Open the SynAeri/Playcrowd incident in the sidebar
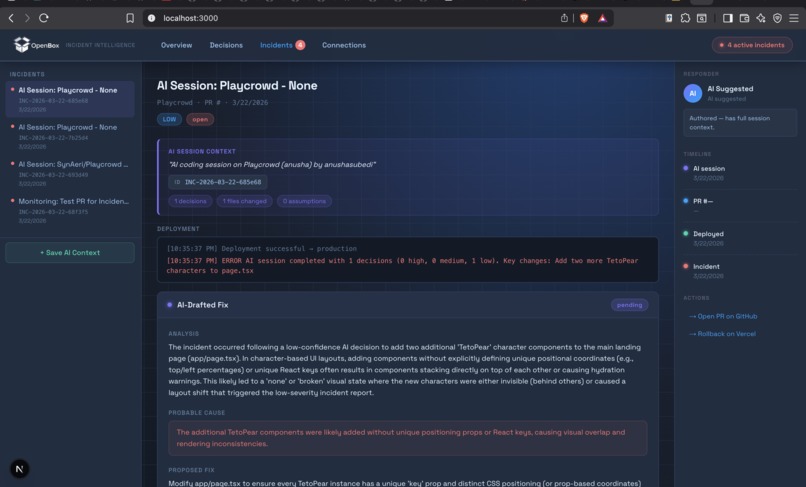 point(70,173)
